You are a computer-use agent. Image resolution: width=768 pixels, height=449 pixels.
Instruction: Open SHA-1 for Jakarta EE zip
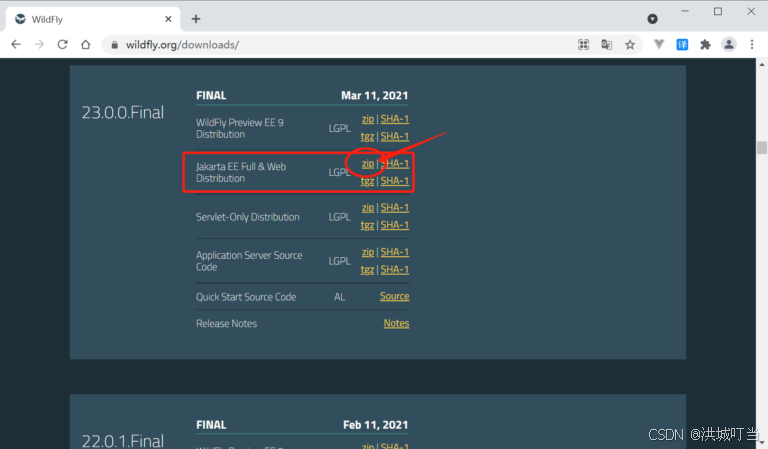click(x=395, y=164)
